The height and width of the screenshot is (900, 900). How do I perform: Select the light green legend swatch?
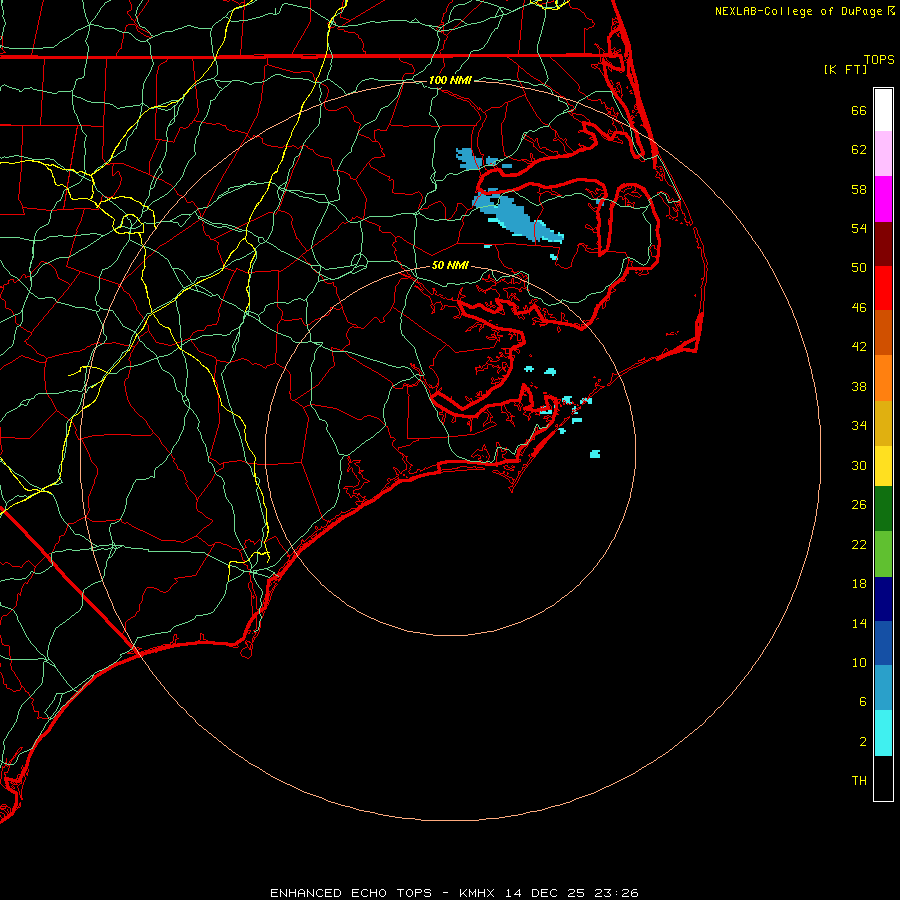coord(883,554)
